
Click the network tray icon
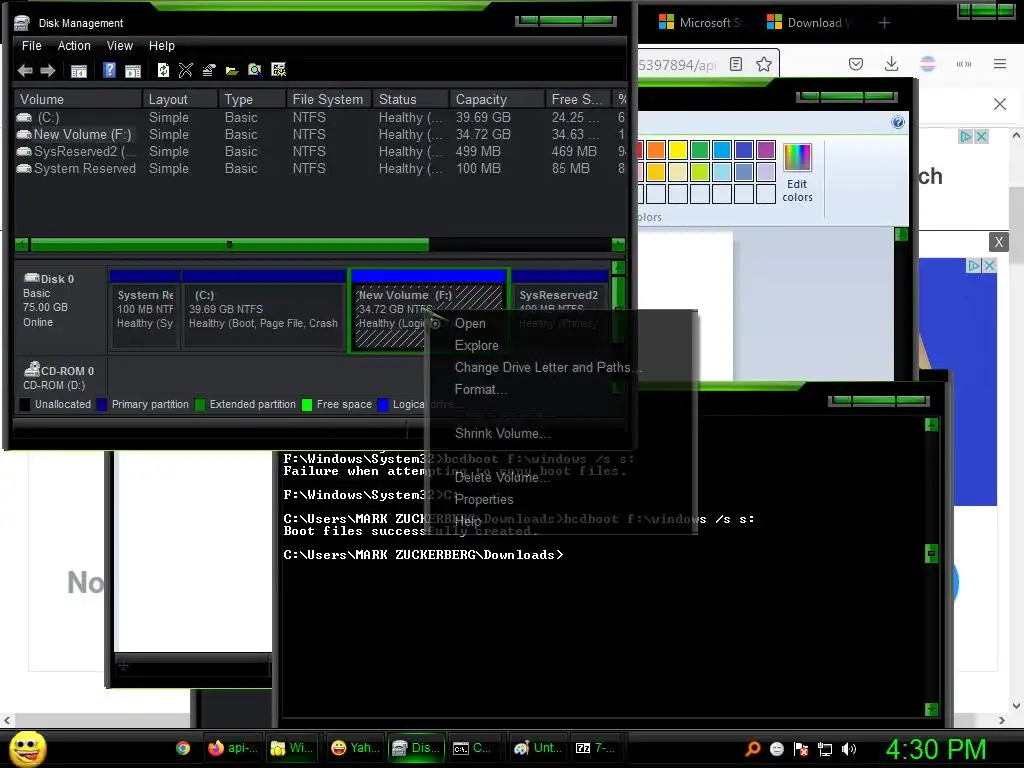tap(825, 749)
